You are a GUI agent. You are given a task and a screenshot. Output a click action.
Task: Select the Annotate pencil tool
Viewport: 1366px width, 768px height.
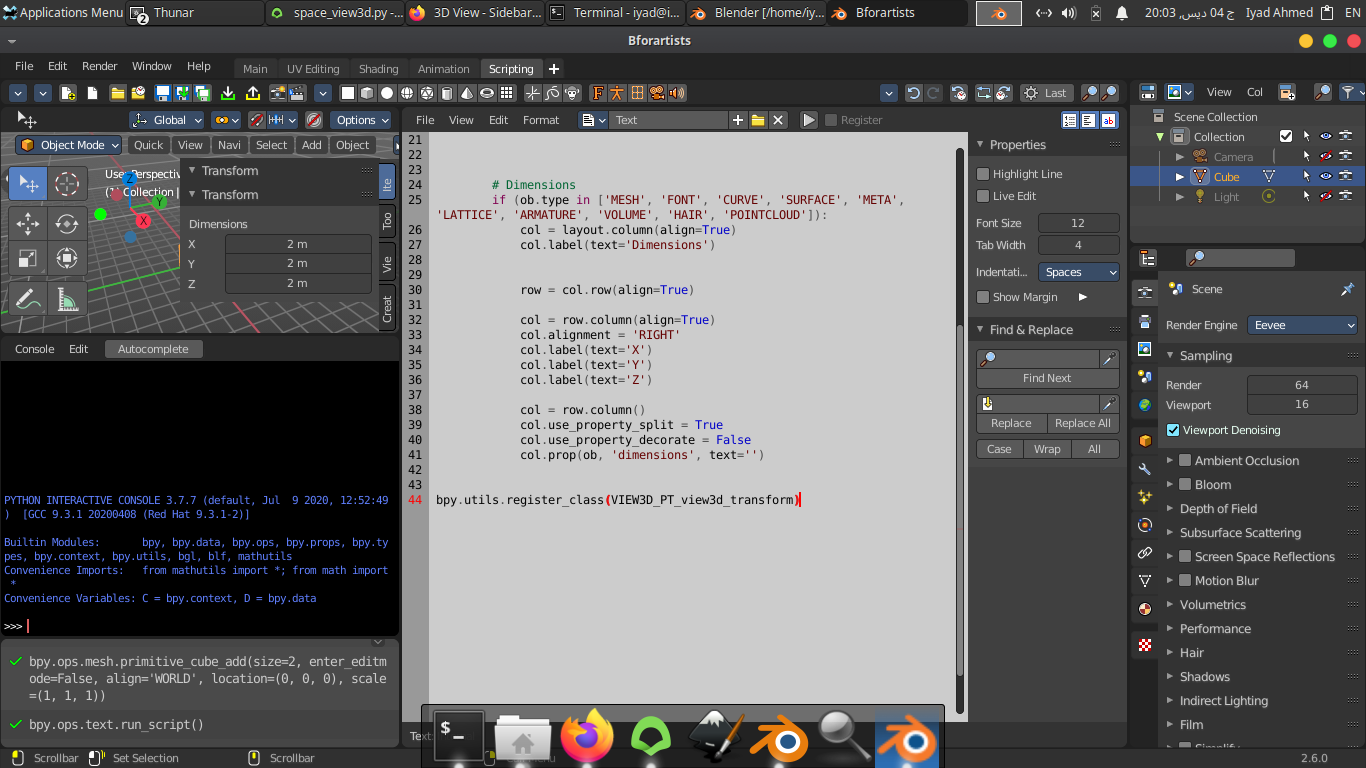pyautogui.click(x=28, y=298)
